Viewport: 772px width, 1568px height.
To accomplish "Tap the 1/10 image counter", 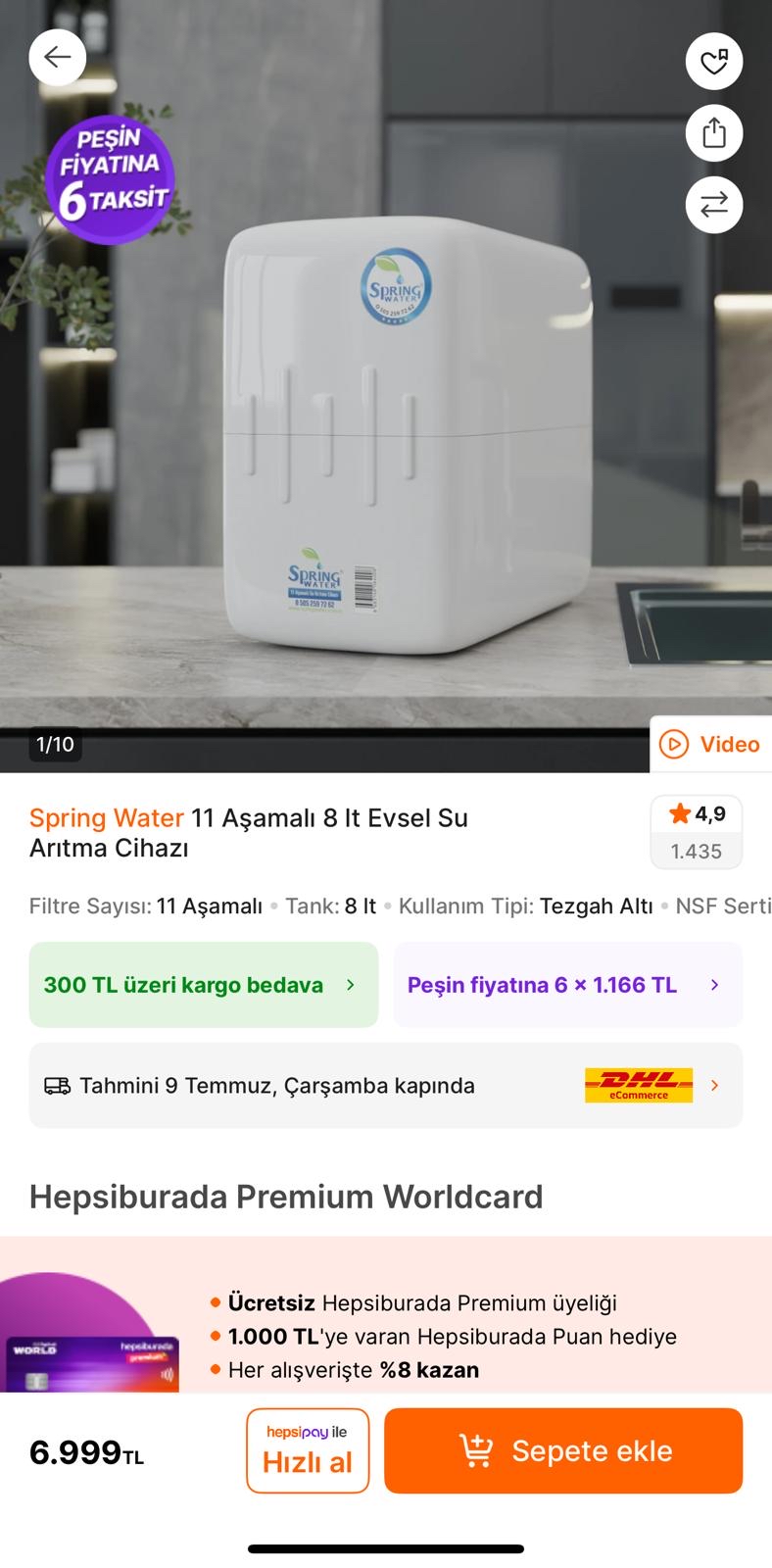I will [x=55, y=745].
